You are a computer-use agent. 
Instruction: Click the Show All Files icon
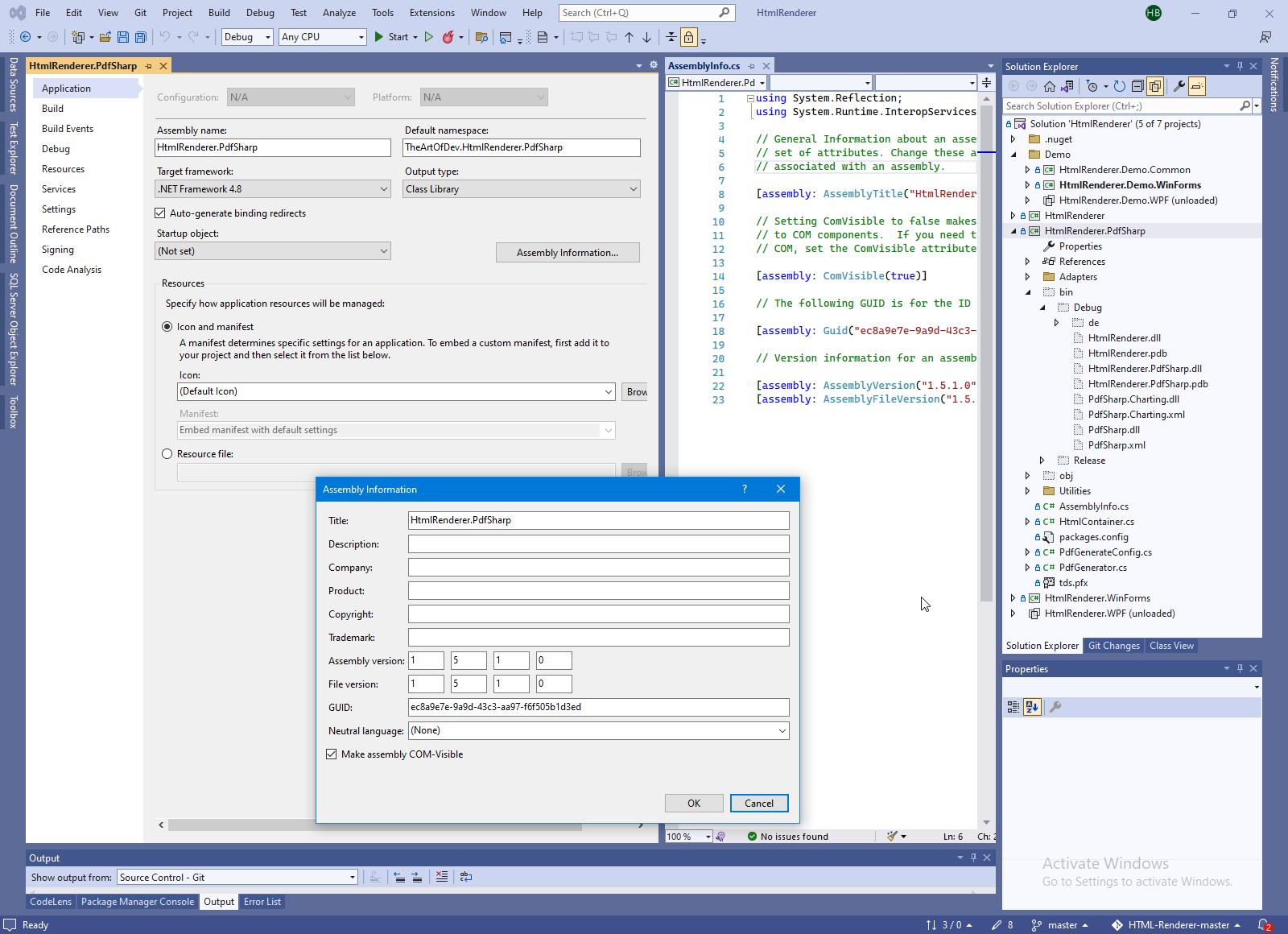[x=1155, y=86]
